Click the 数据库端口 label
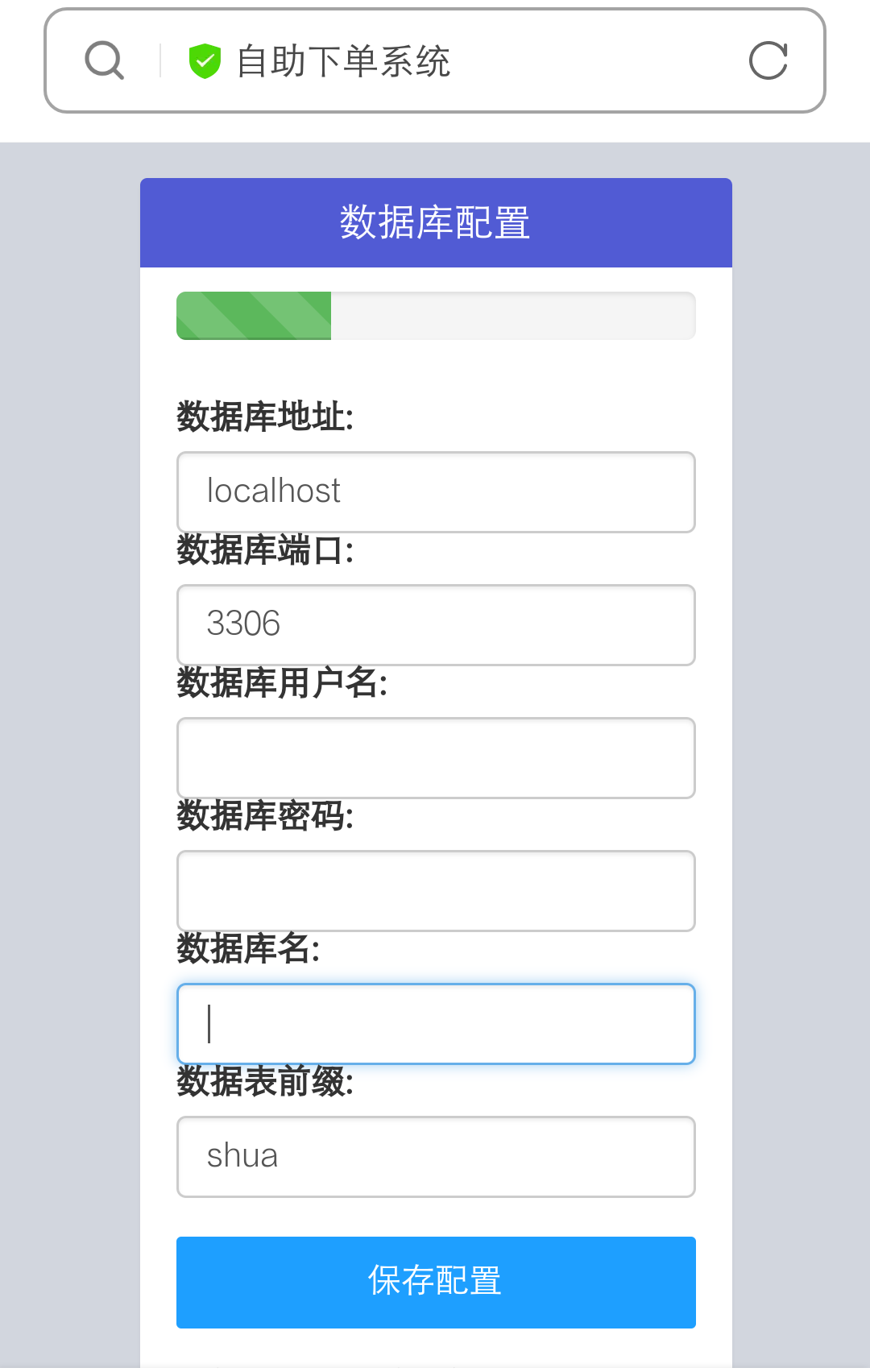This screenshot has height=1372, width=870. click(x=265, y=550)
